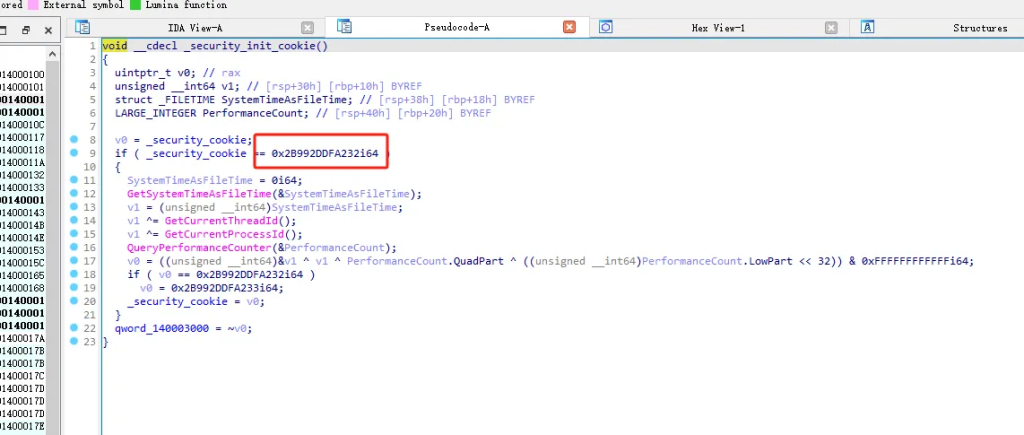Toggle breakpoint dot on line 22
The image size is (1024, 435).
[x=74, y=328]
